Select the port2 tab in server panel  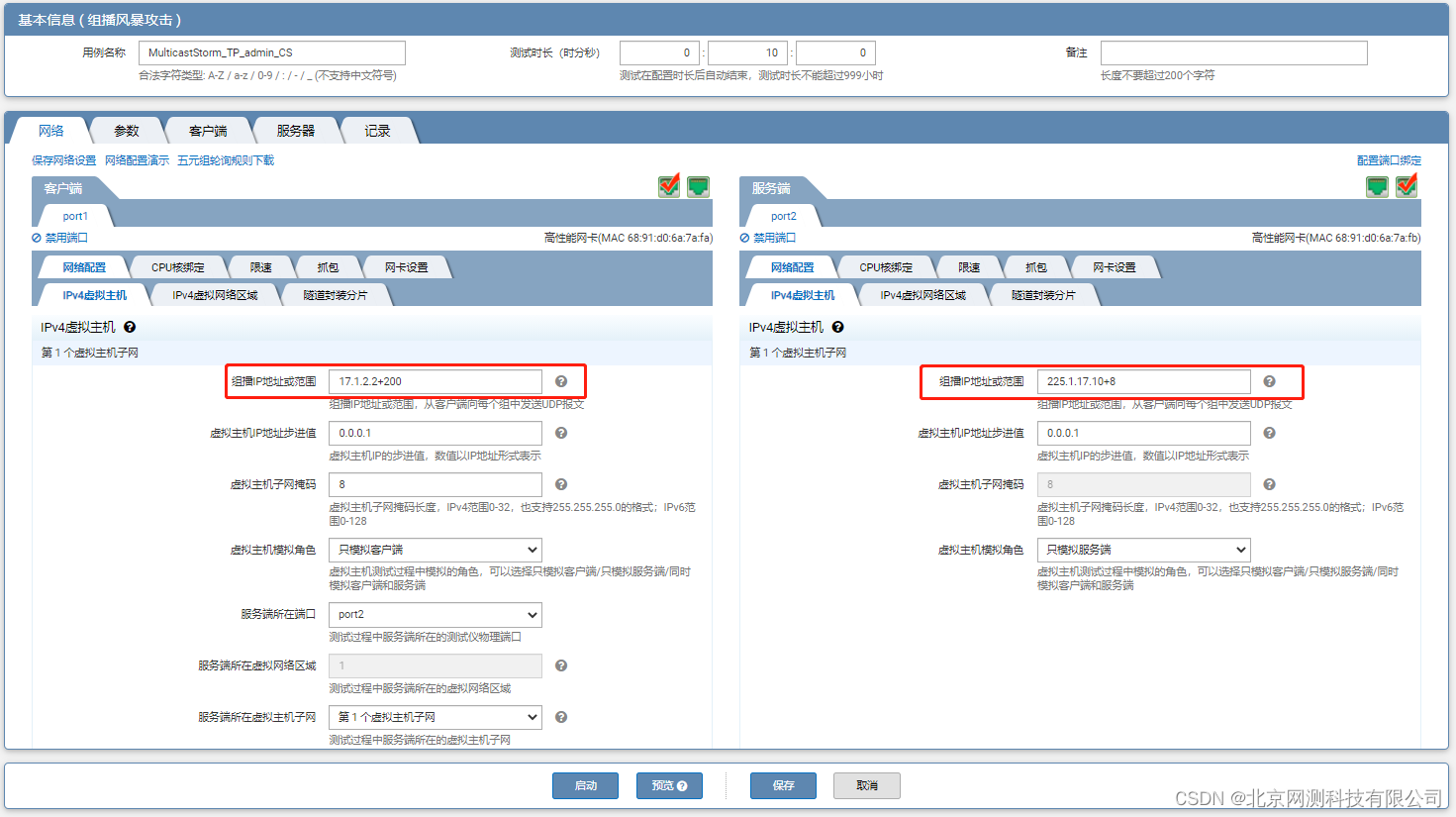pyautogui.click(x=784, y=216)
